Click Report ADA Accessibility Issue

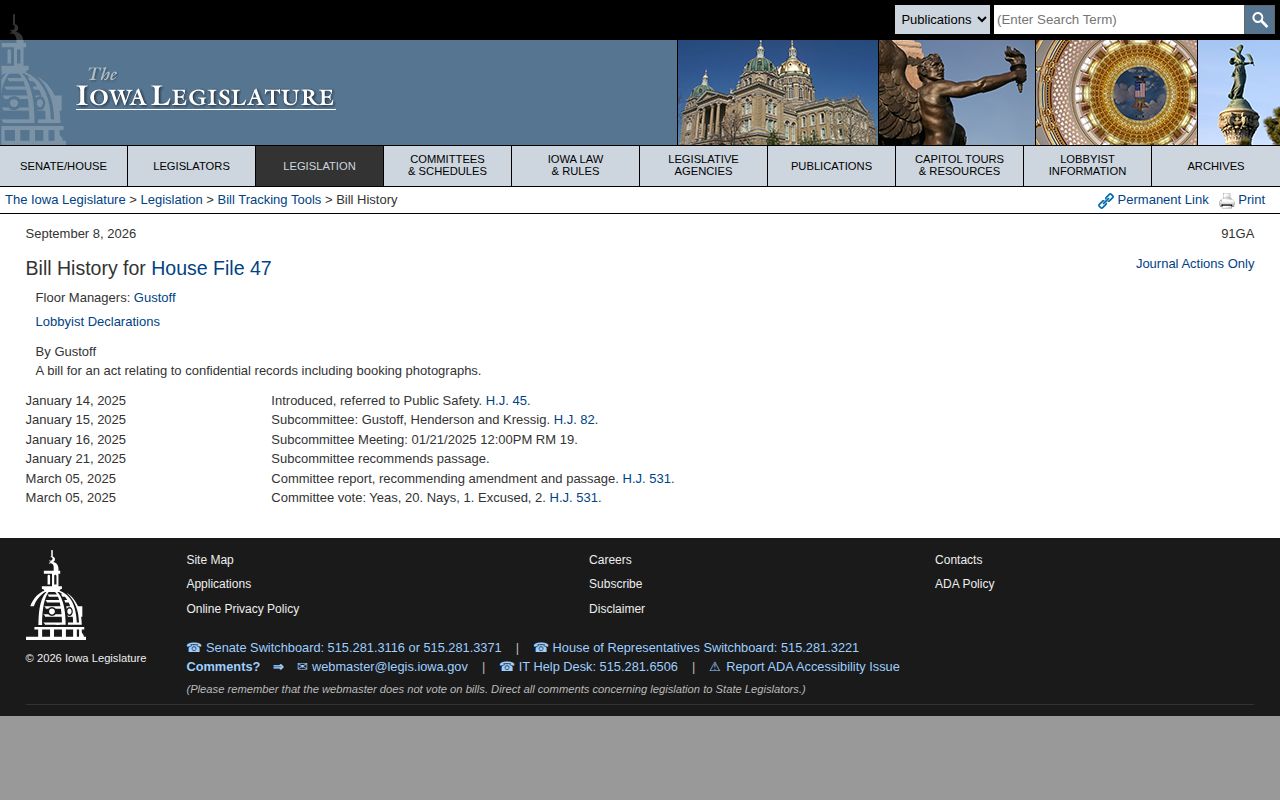[x=804, y=667]
